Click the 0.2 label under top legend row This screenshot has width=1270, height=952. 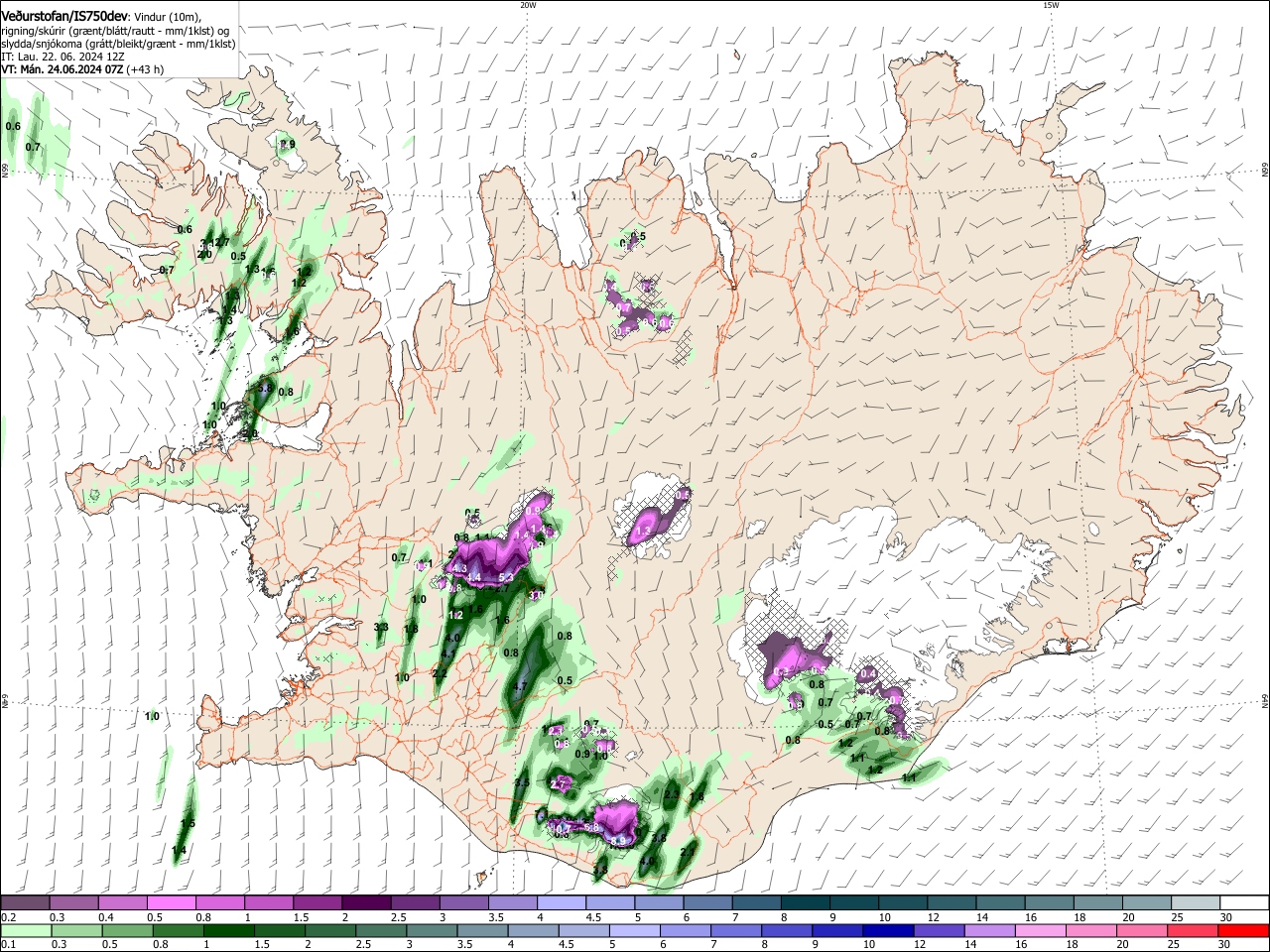pos(7,917)
